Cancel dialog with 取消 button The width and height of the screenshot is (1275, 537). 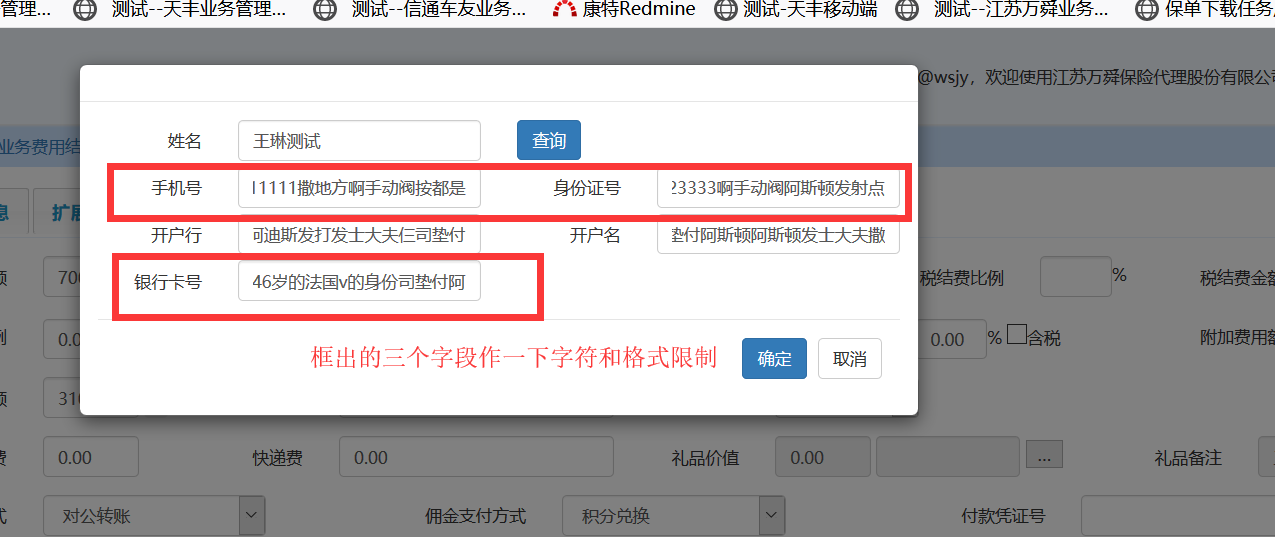pos(850,359)
